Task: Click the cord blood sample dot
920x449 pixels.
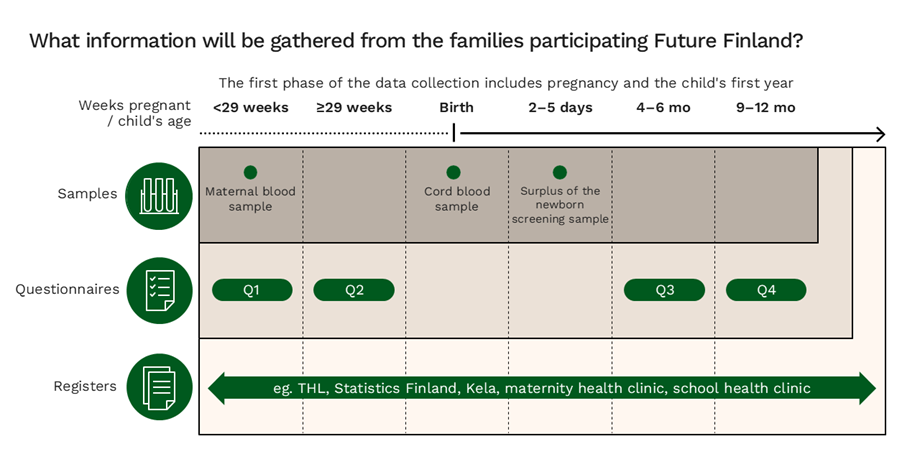Action: point(454,172)
